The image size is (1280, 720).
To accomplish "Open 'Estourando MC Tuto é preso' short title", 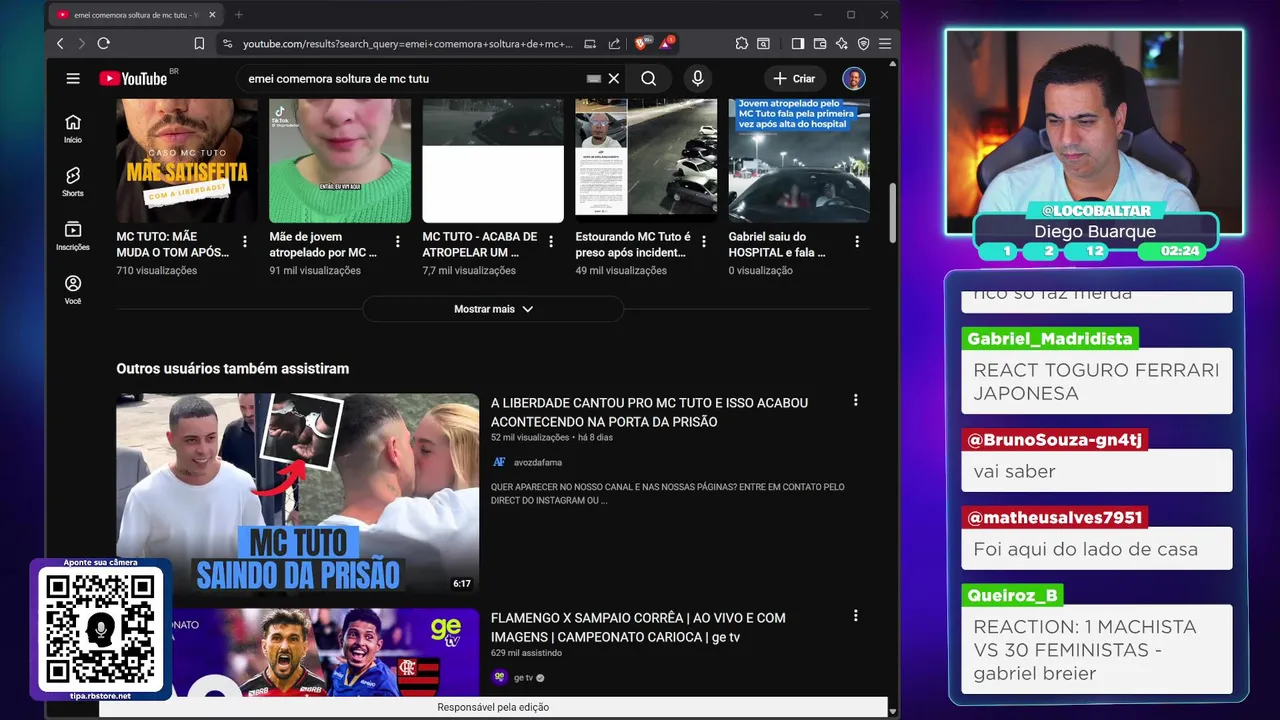I will (633, 245).
